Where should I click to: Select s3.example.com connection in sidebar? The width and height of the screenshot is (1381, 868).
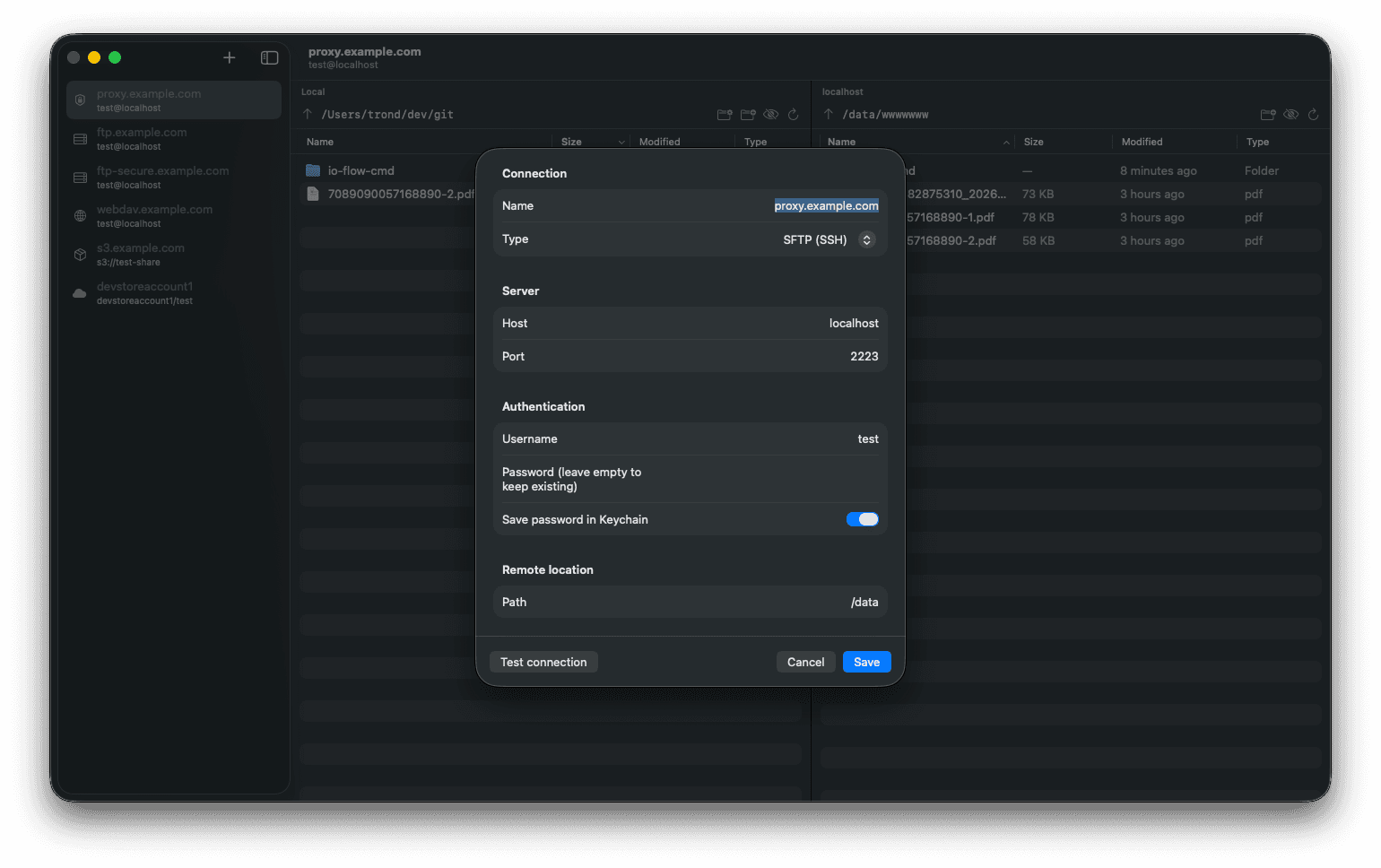[x=174, y=255]
